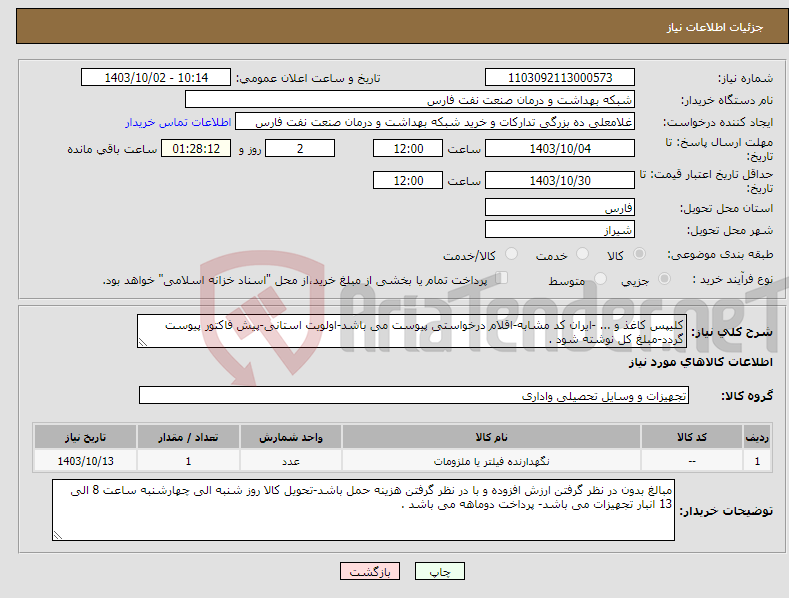Screen dimensions: 789x598
Task: Click the resize handle of description textarea
Action: pos(143,342)
